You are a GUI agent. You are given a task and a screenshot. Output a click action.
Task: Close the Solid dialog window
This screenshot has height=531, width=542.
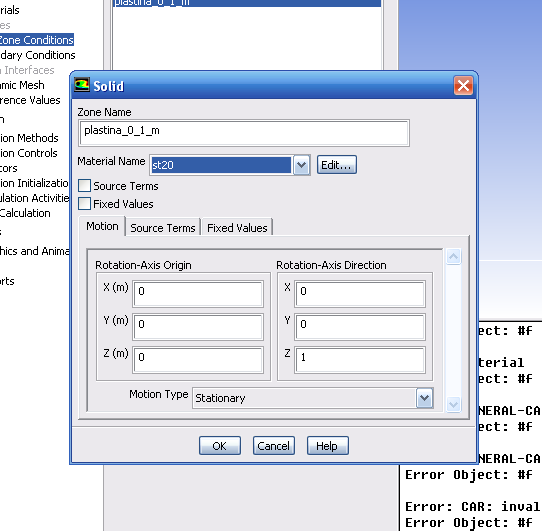[x=463, y=85]
